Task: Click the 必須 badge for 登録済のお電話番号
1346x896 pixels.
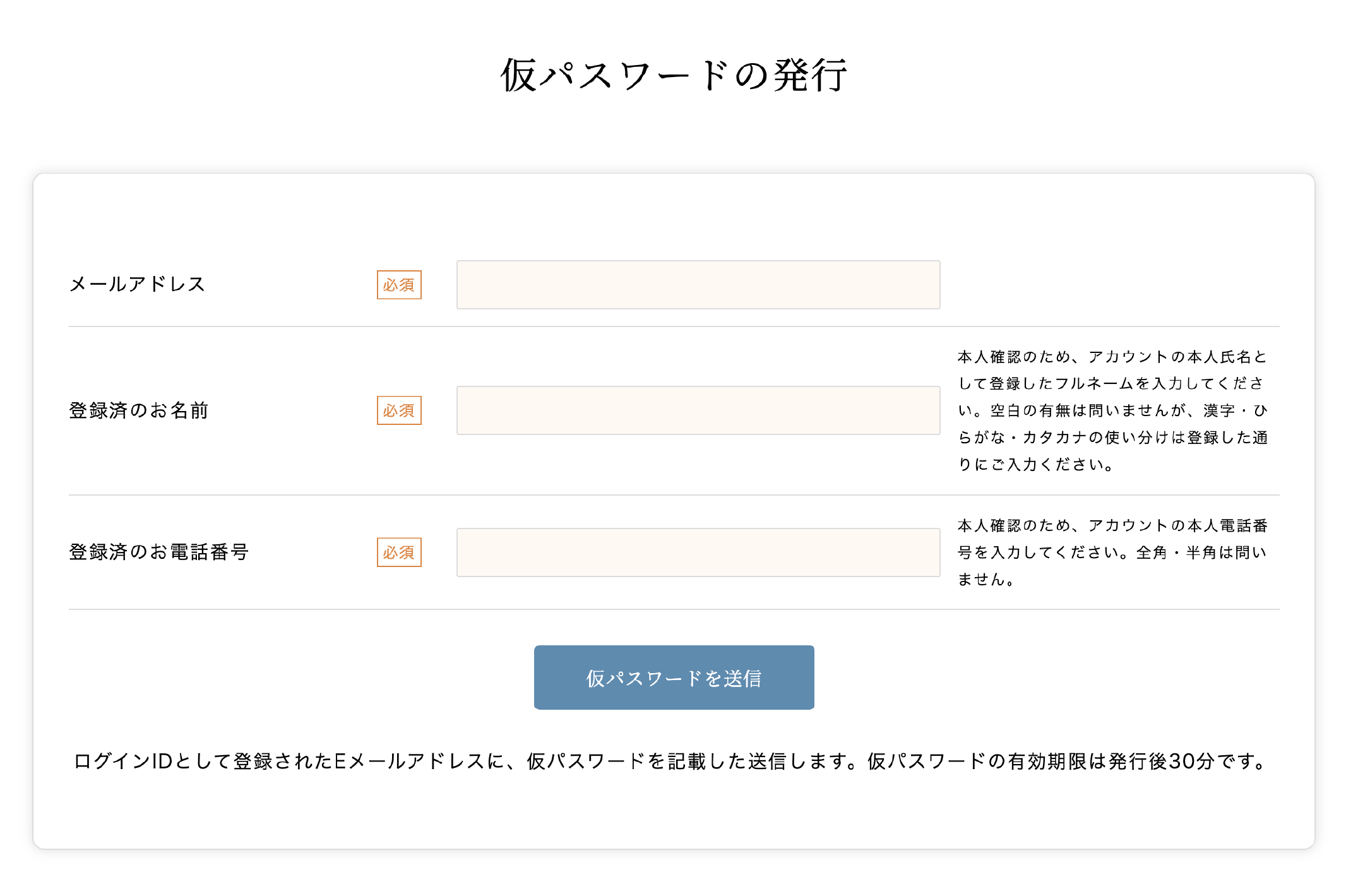Action: (x=398, y=553)
